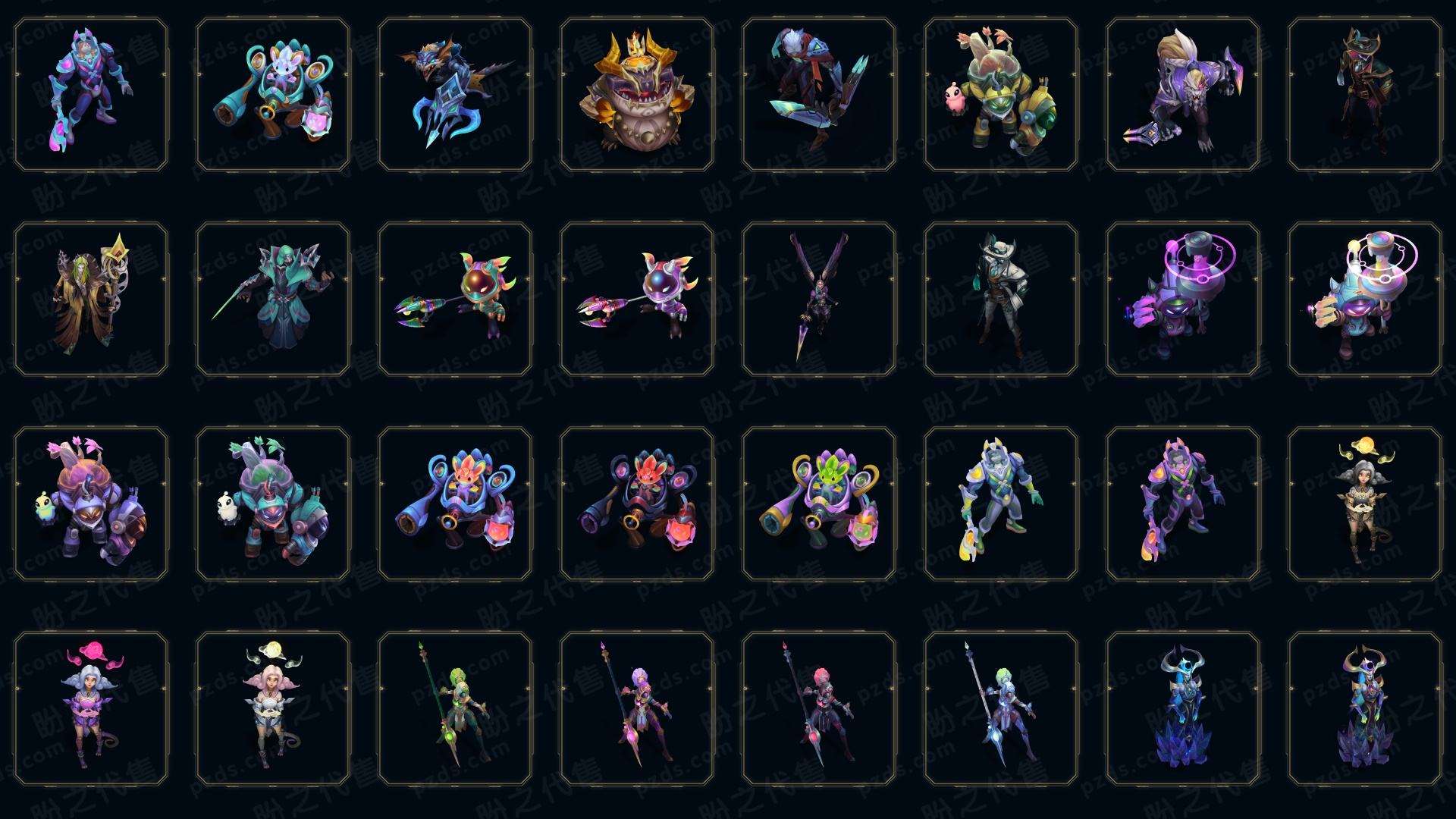Select the yellow-green plant mech with pink chick
1456x819 pixels.
[1001, 95]
